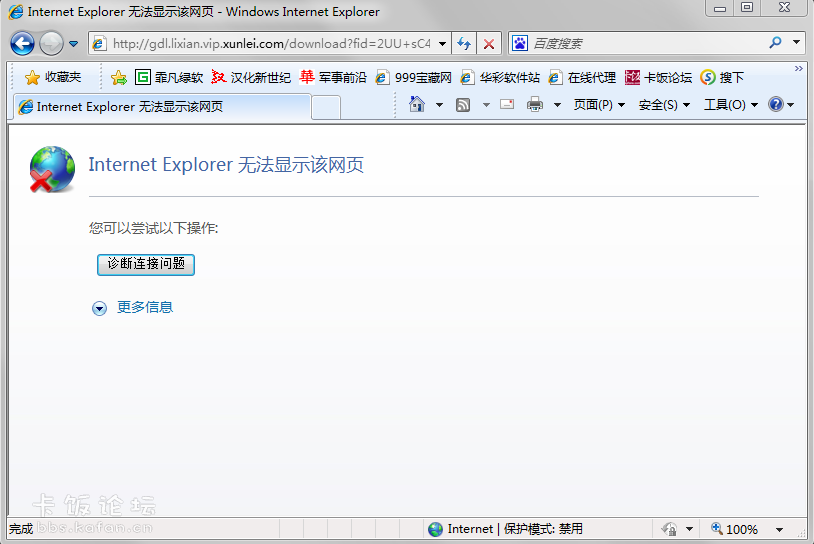Open the 华彩软件站 bookmark

tap(500, 77)
